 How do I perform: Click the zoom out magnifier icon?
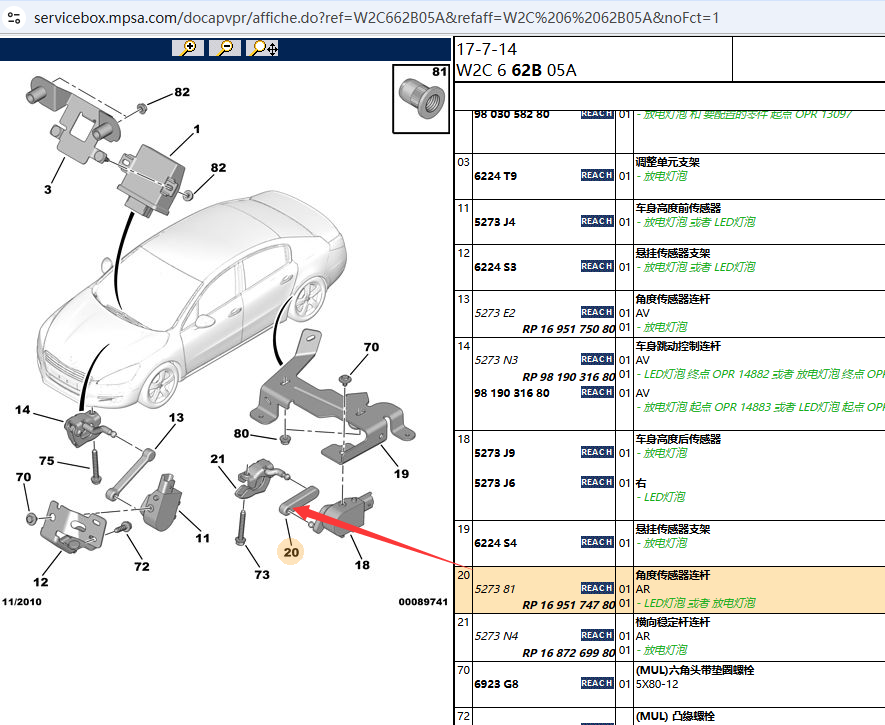pyautogui.click(x=226, y=48)
